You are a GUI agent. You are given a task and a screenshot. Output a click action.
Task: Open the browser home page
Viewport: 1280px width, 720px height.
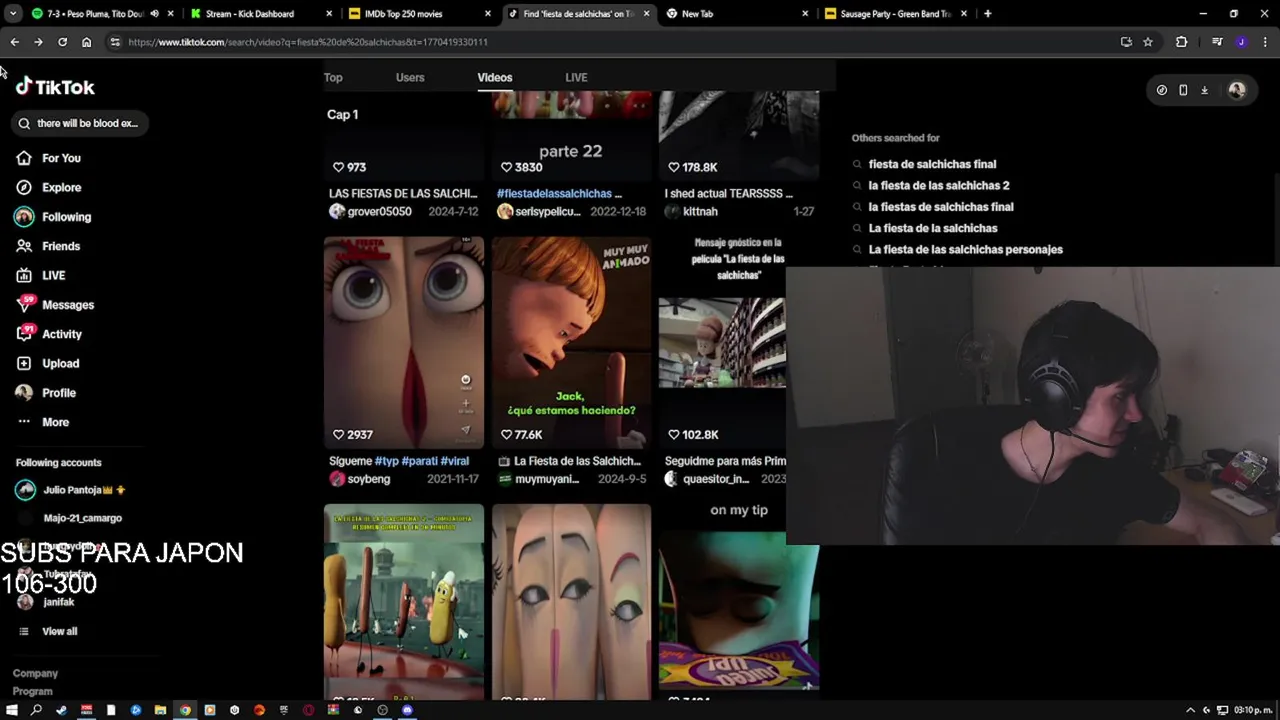coord(86,42)
